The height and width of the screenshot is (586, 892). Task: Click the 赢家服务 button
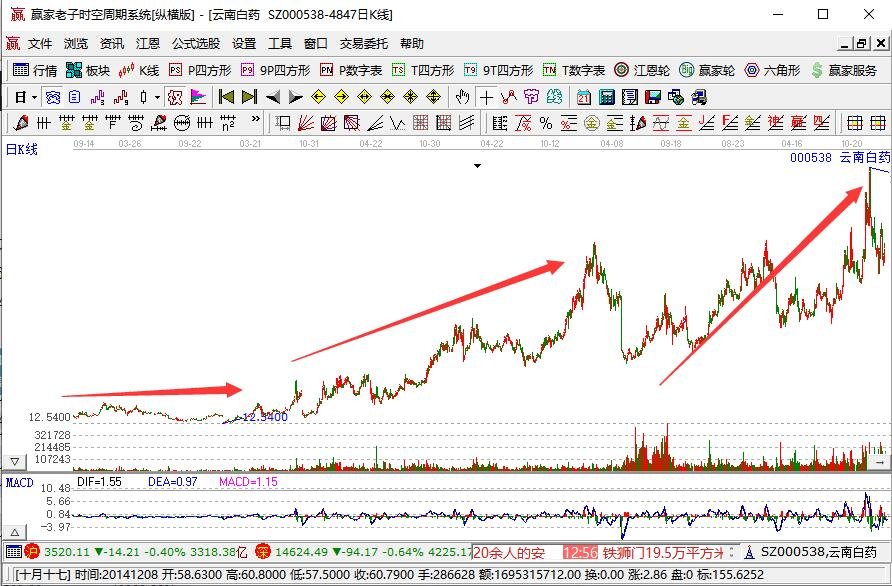(844, 71)
